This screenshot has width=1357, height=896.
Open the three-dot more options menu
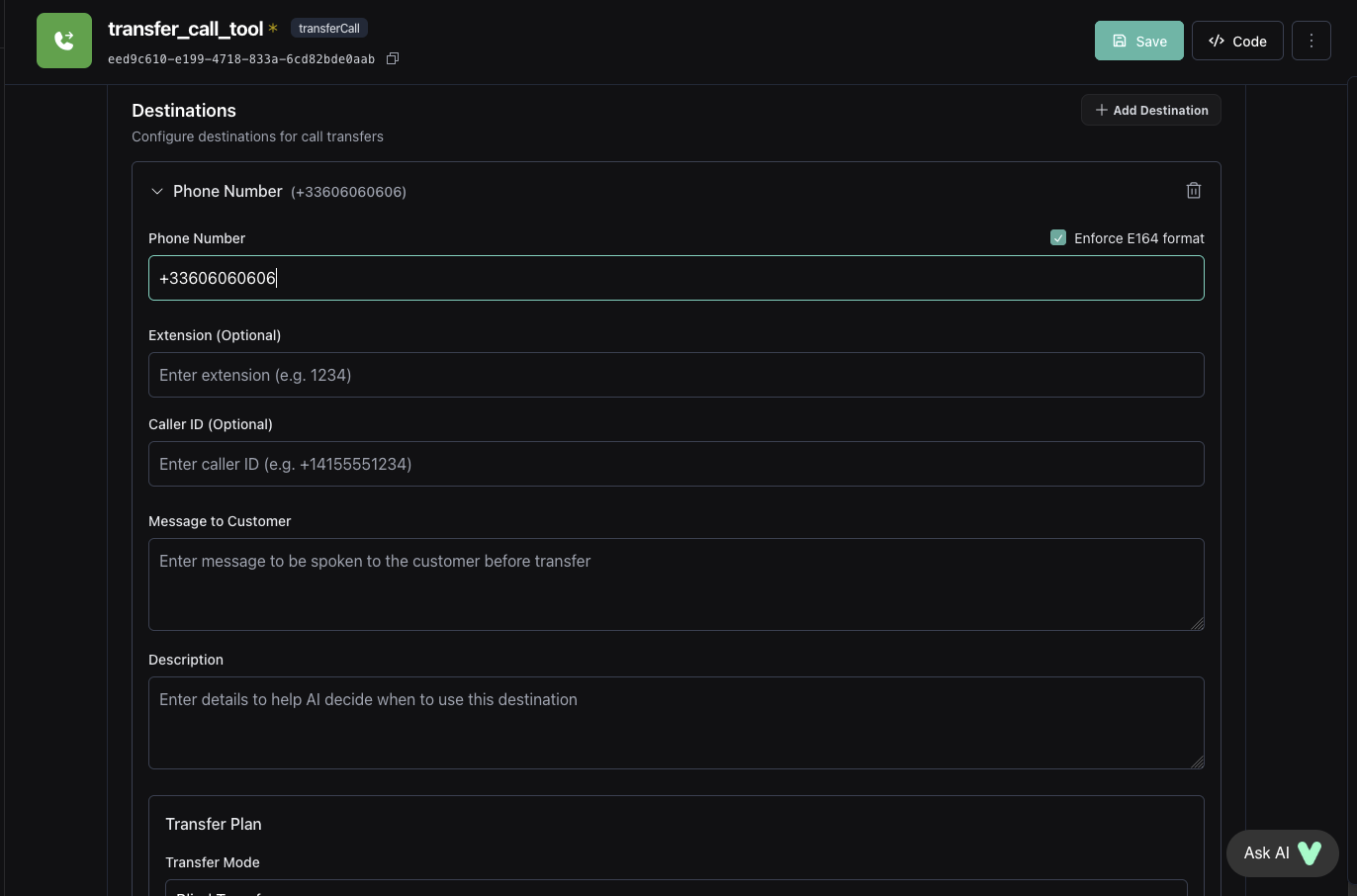click(1312, 41)
